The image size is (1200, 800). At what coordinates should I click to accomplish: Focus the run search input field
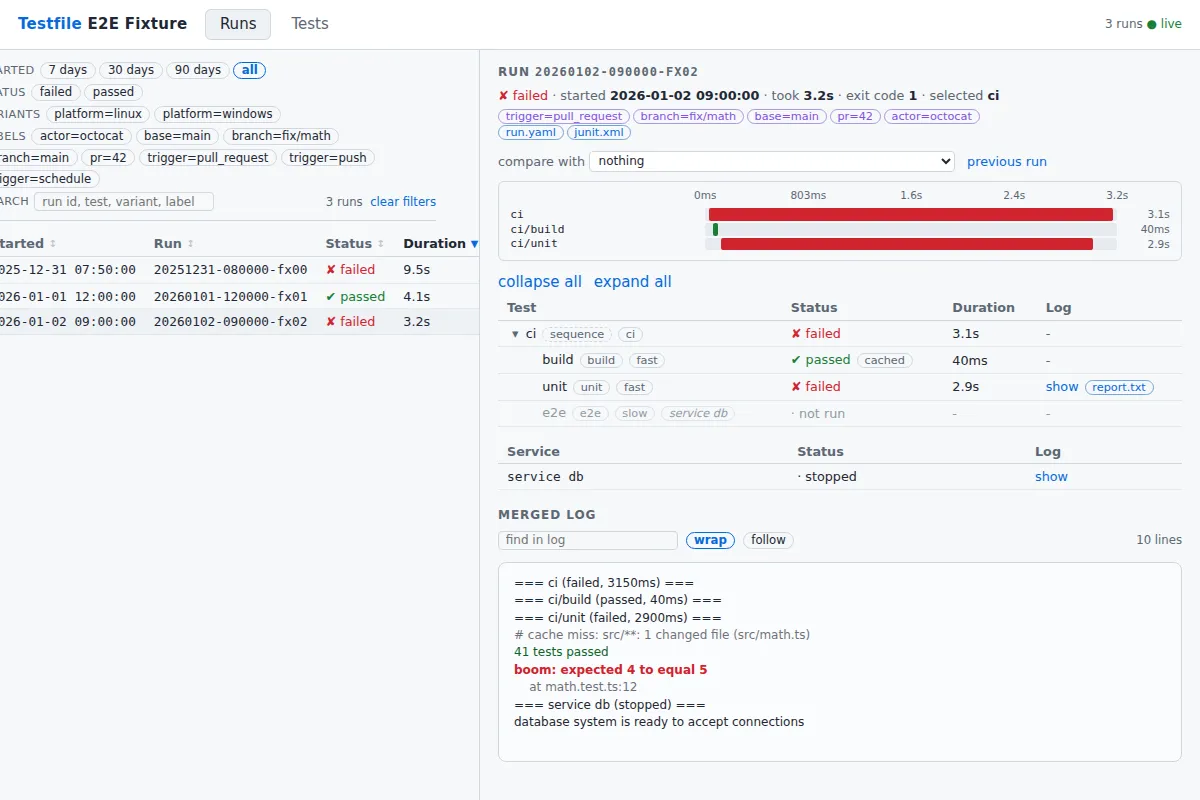point(124,202)
